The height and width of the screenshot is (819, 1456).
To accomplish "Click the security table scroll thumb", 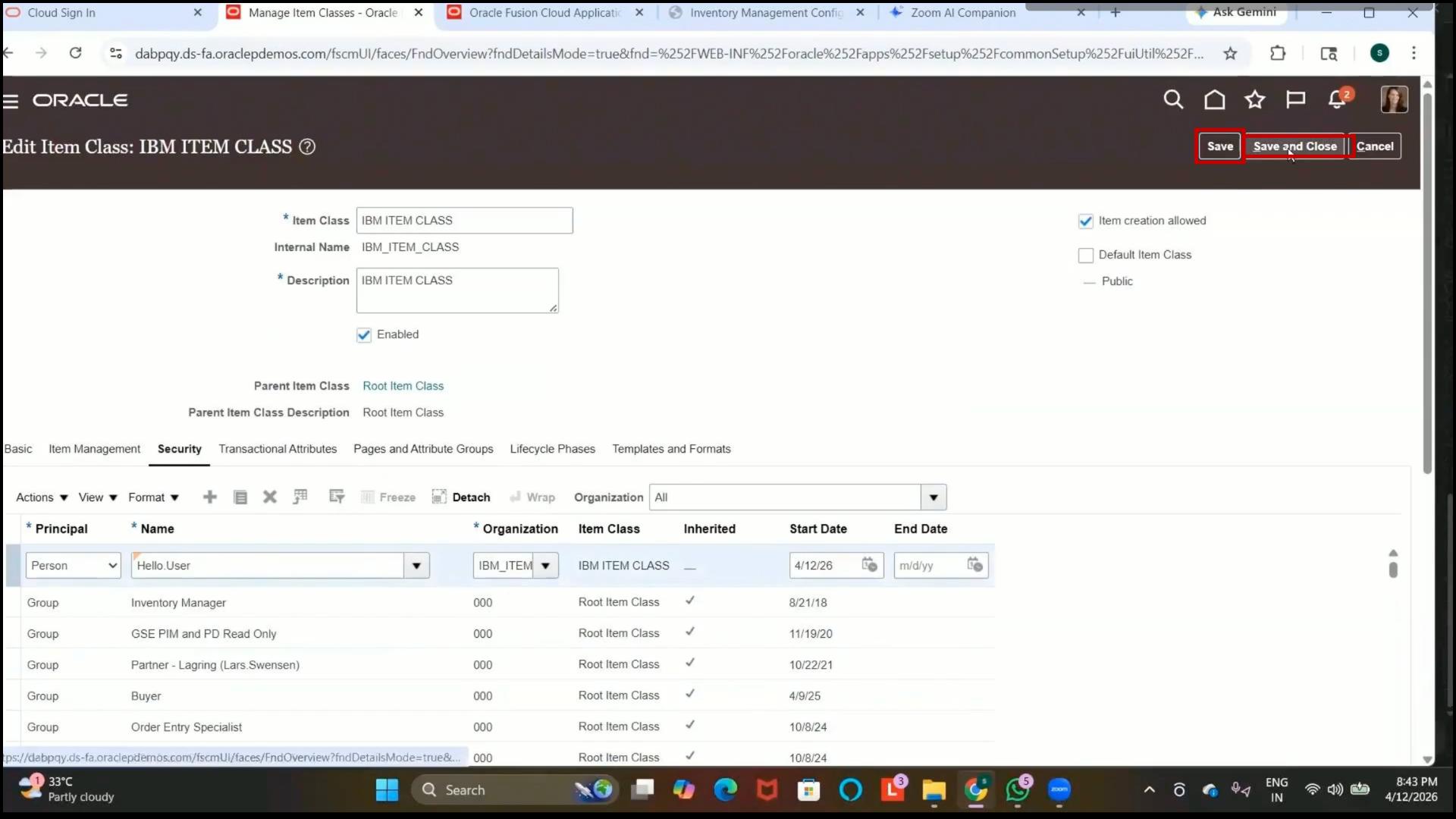I will [x=1393, y=570].
